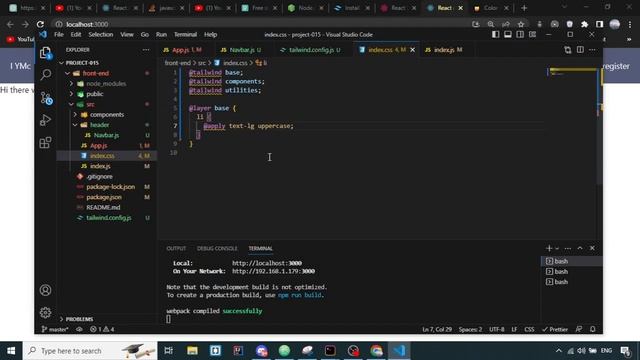
Task: Switch to the tailwind.config.js editor tab
Action: tap(313, 50)
